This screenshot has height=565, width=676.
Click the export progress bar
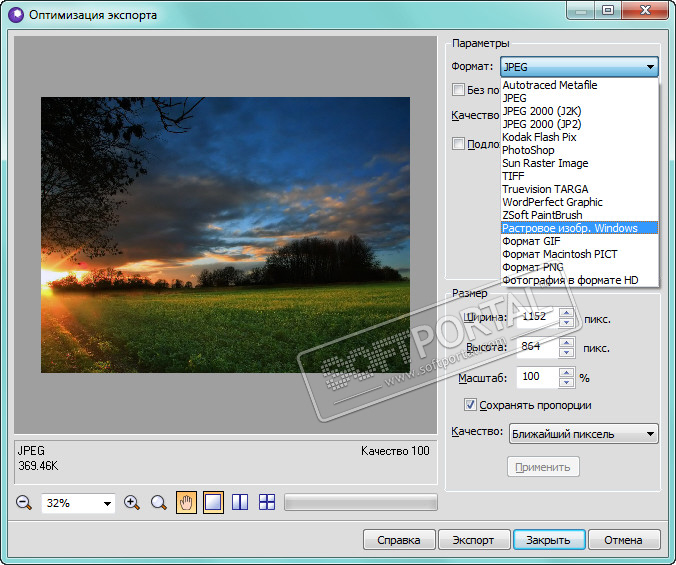pyautogui.click(x=361, y=503)
